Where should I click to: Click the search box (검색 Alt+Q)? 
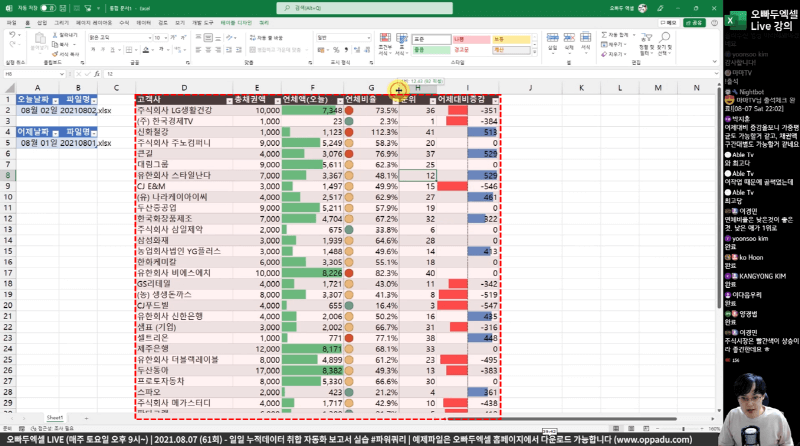364,8
